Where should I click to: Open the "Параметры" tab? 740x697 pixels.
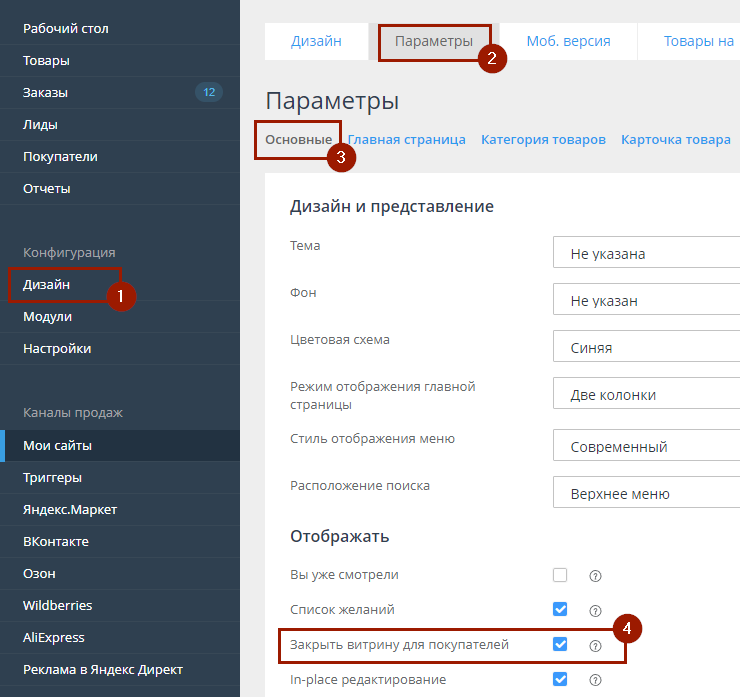pos(434,42)
